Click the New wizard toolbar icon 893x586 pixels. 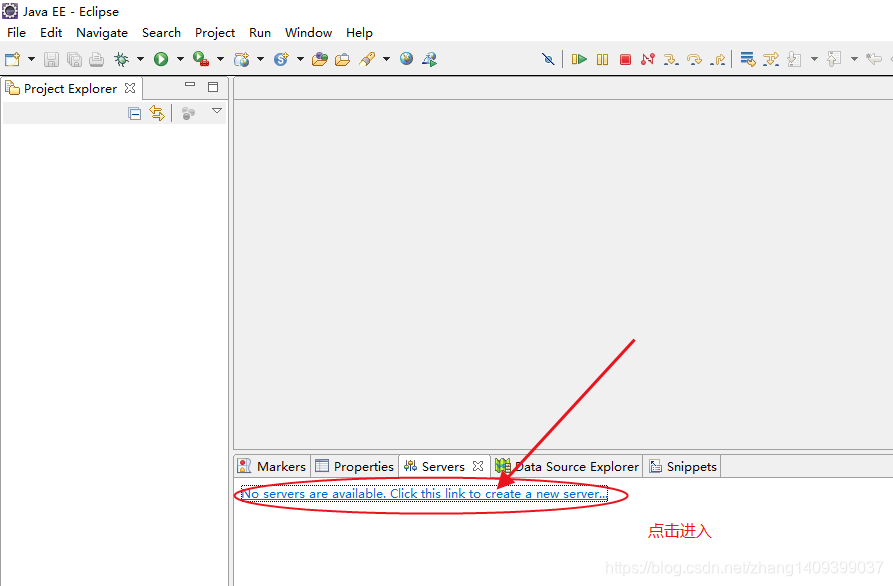(x=13, y=59)
